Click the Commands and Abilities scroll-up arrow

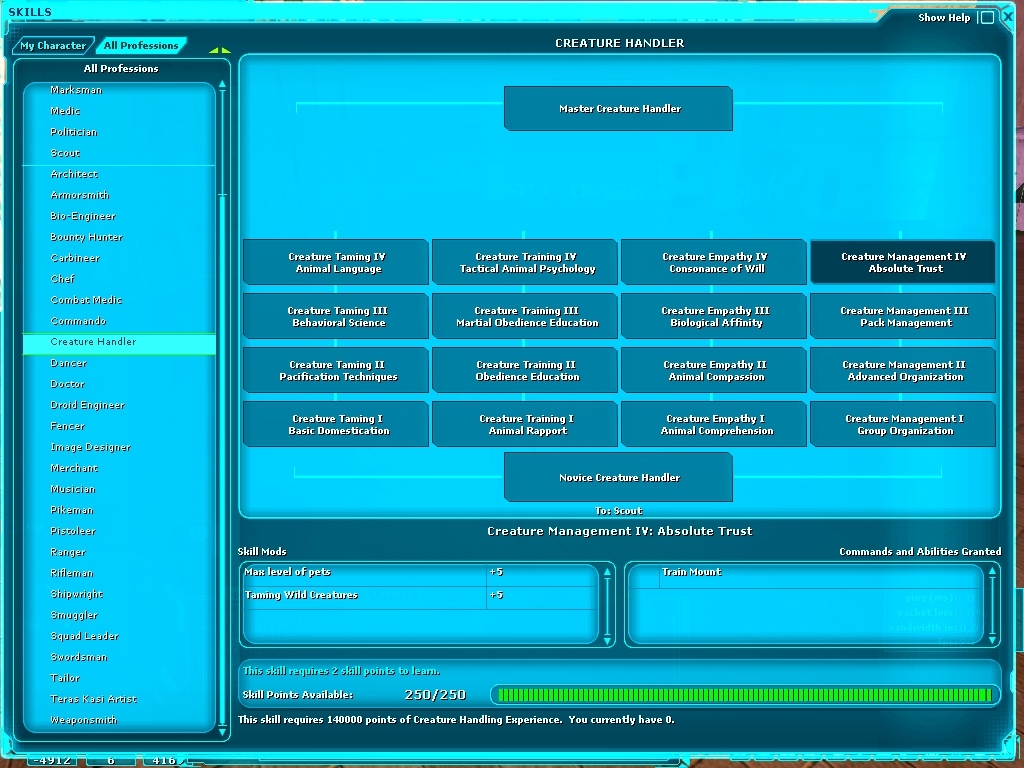coord(992,572)
